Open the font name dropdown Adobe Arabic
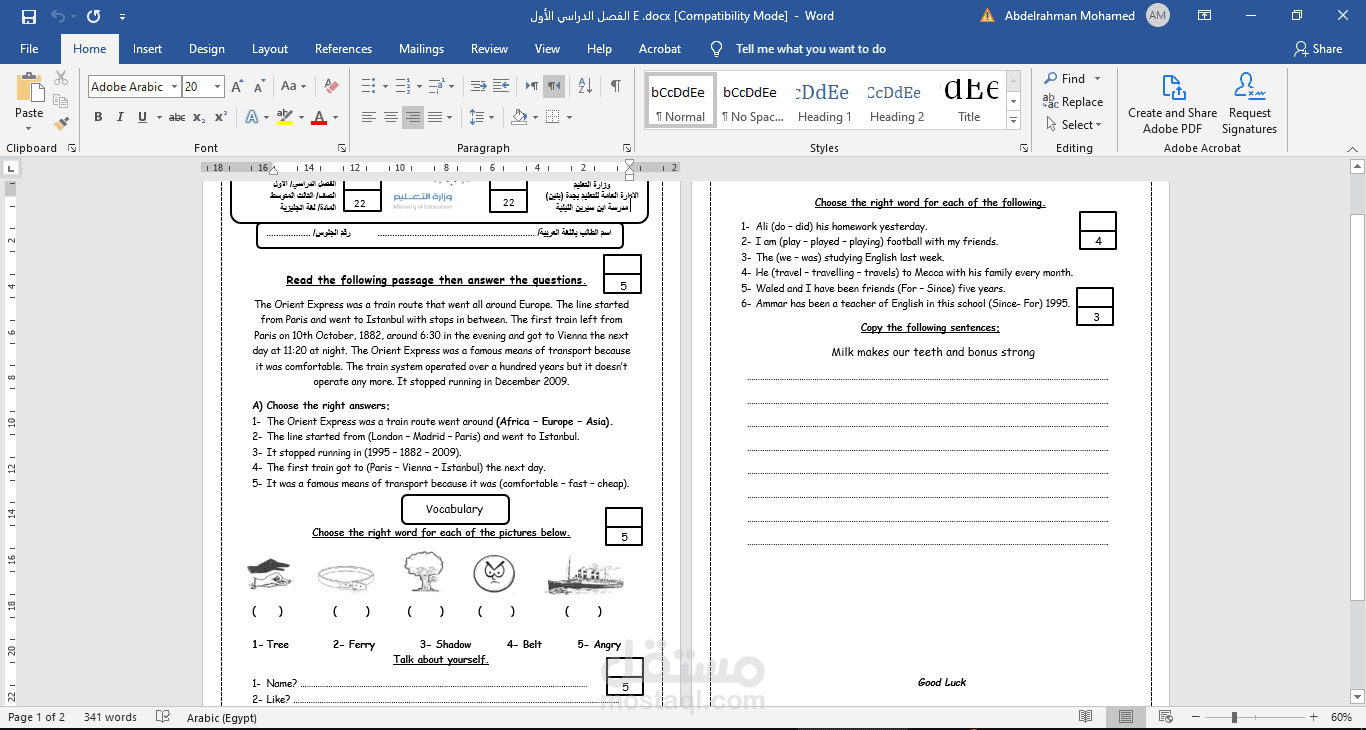This screenshot has width=1366, height=730. pos(174,87)
